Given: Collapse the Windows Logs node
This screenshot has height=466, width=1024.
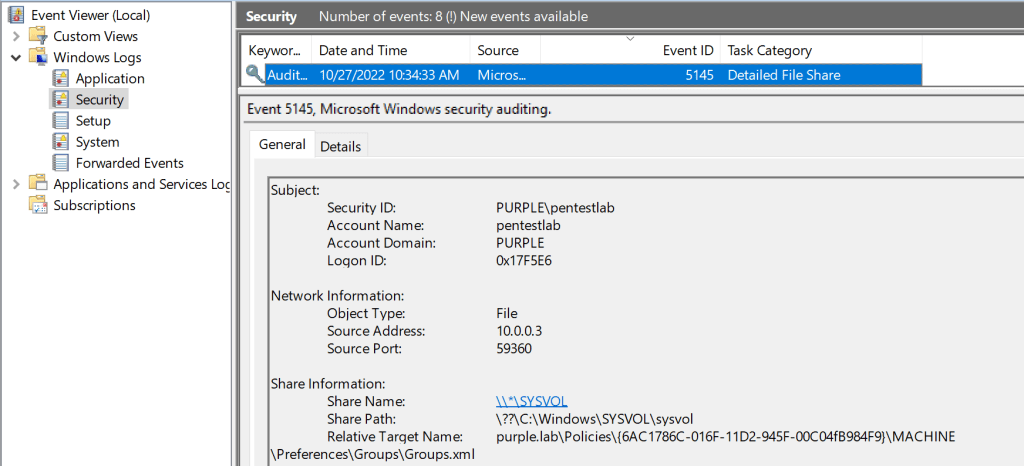Looking at the screenshot, I should tap(16, 57).
